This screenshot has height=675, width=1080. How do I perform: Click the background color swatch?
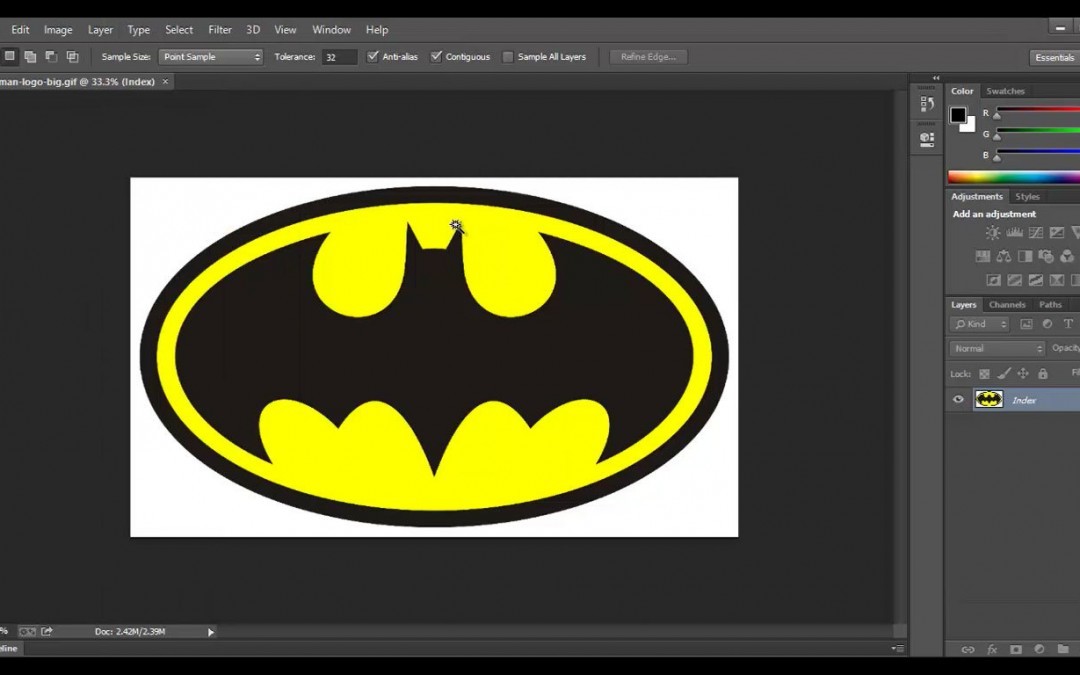click(x=970, y=126)
